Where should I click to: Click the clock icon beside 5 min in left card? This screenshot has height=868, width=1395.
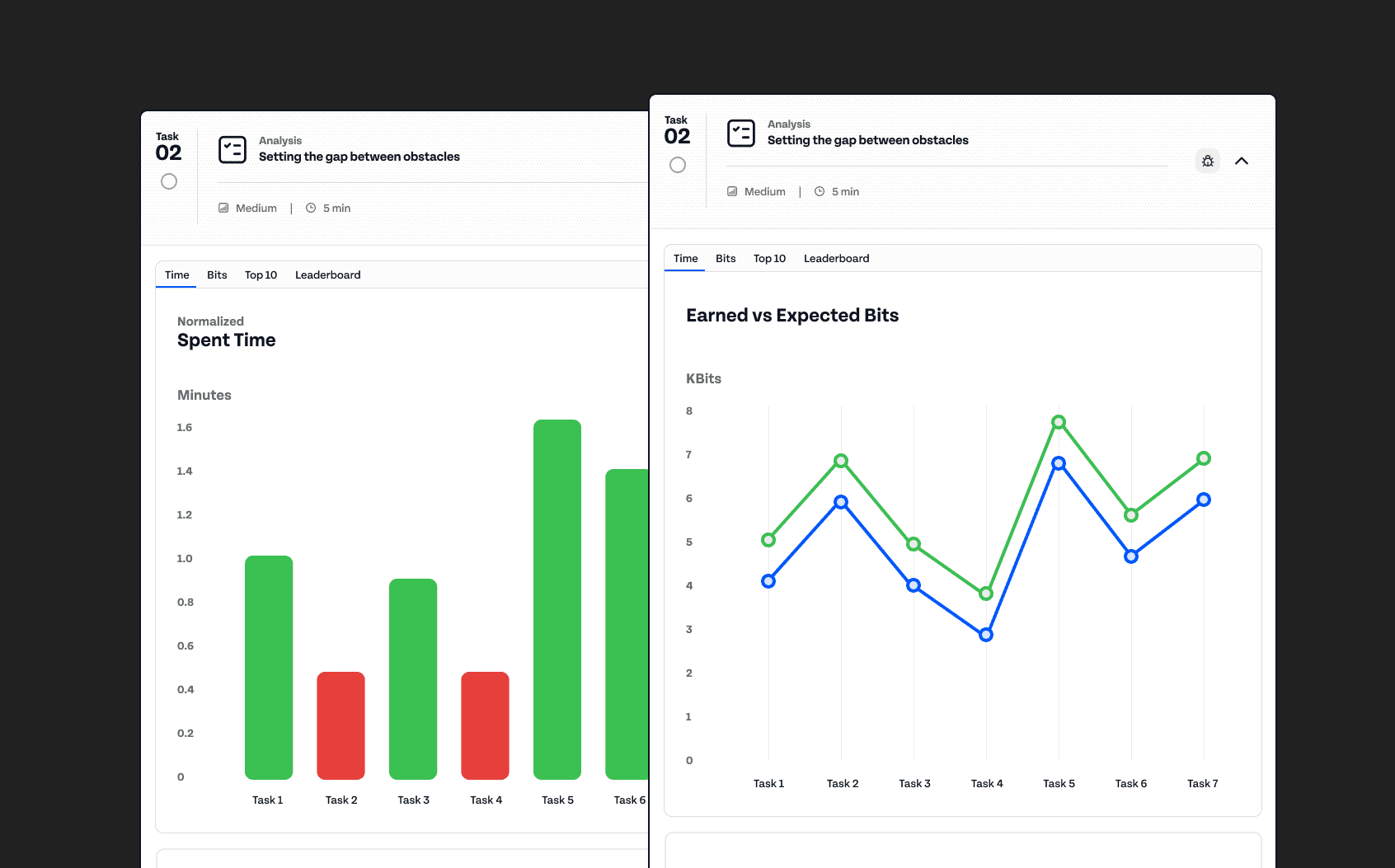[x=311, y=208]
